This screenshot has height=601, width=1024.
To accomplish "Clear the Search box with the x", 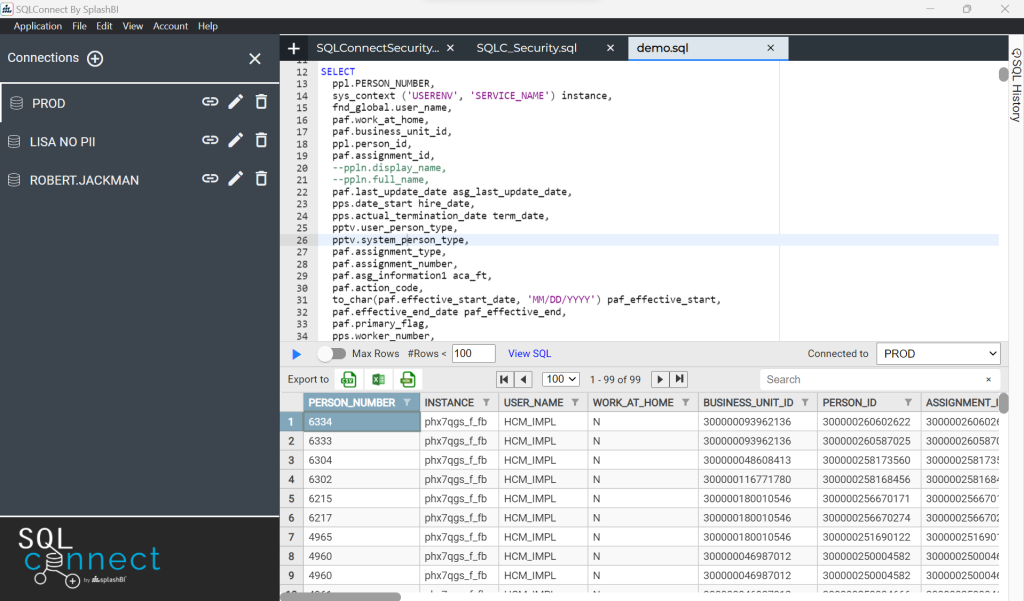I will (x=988, y=380).
